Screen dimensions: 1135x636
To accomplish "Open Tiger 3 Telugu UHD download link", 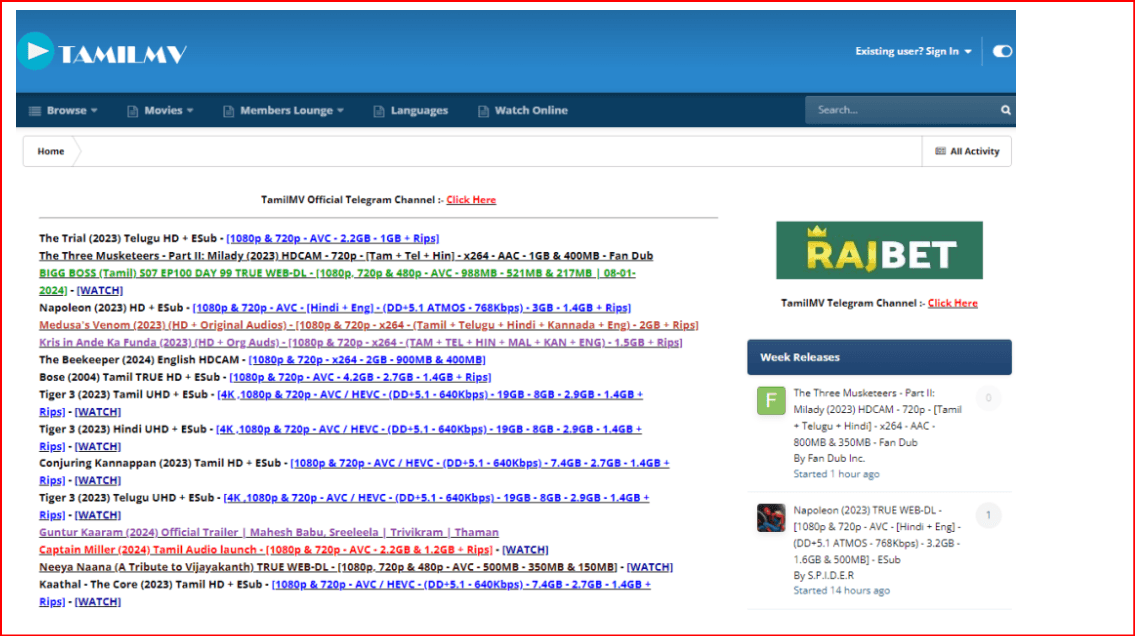I will click(x=436, y=498).
